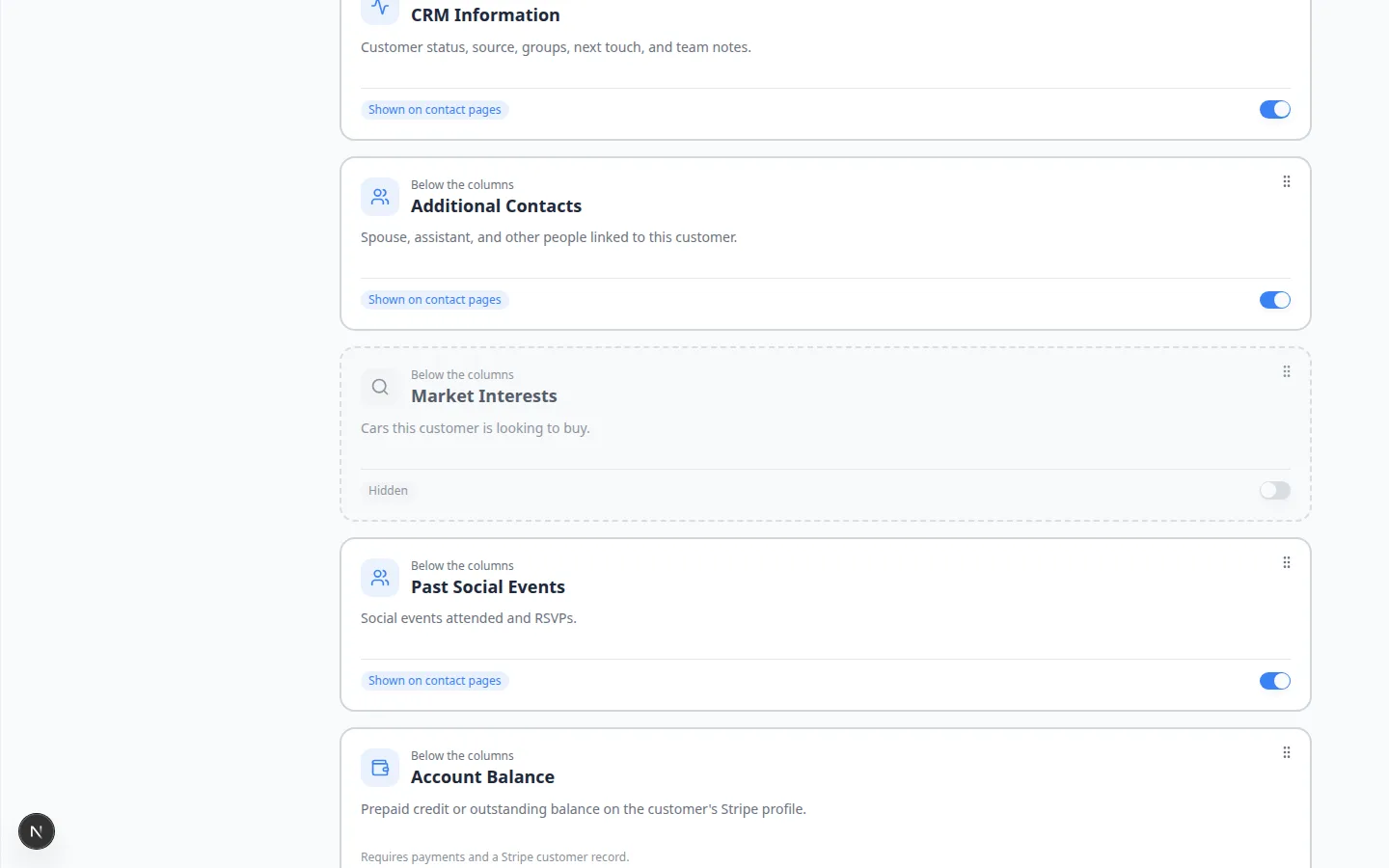Click 'Below the columns' label above Additional Contacts
This screenshot has width=1389, height=868.
tap(462, 185)
